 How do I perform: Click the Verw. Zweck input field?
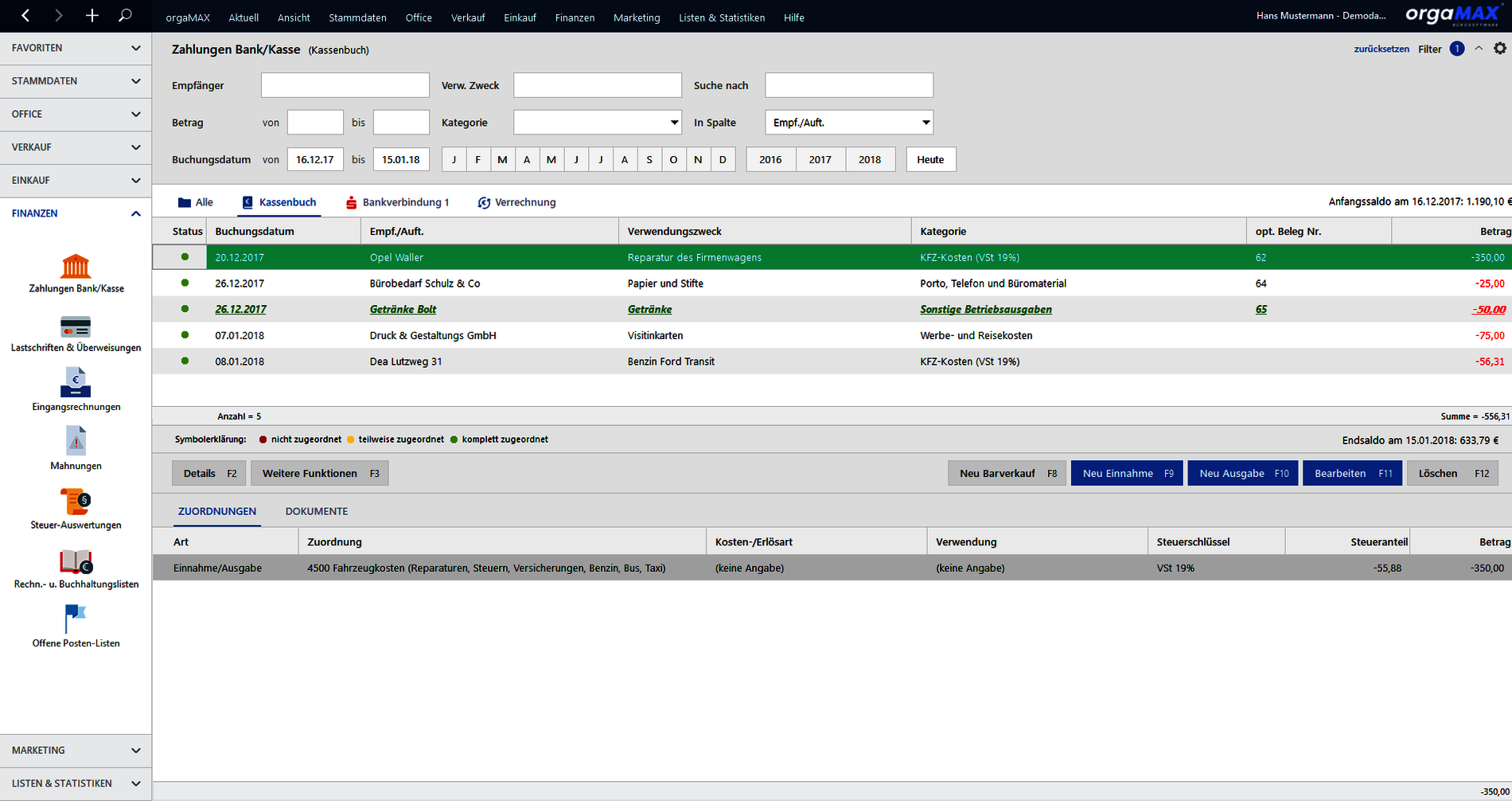tap(598, 85)
